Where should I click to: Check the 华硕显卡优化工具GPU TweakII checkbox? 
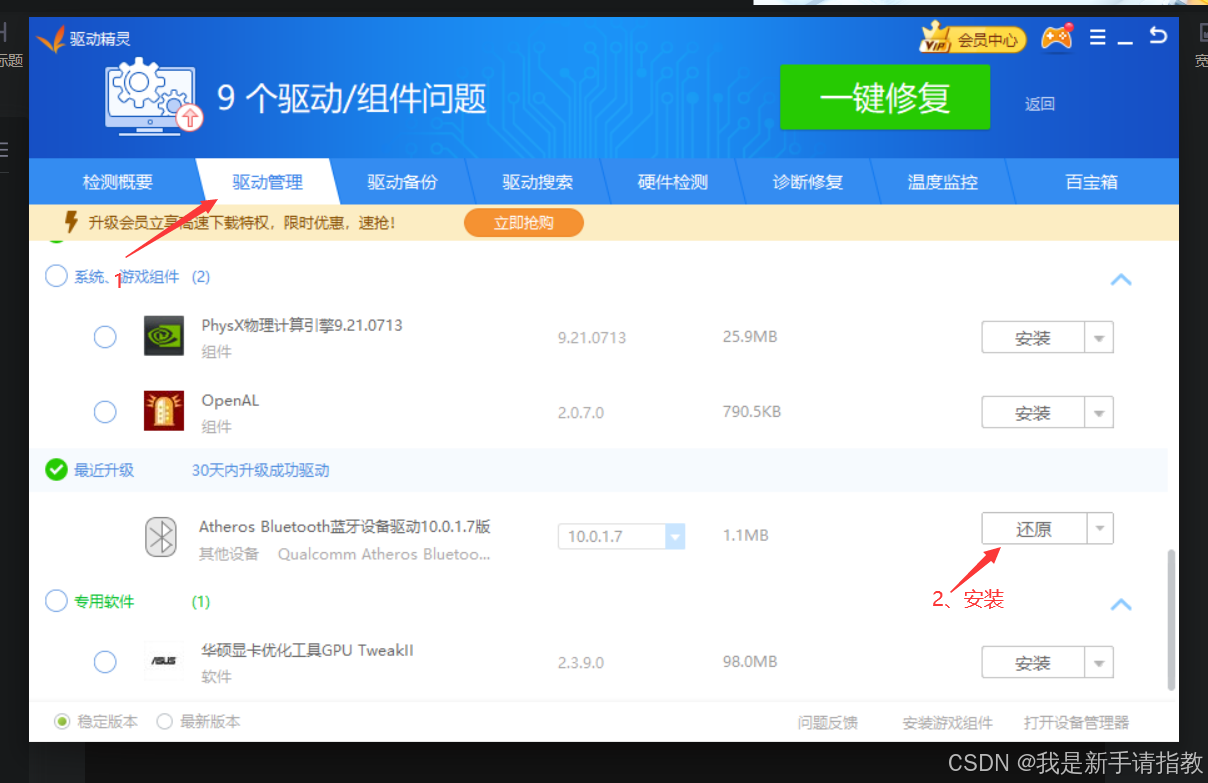point(105,662)
